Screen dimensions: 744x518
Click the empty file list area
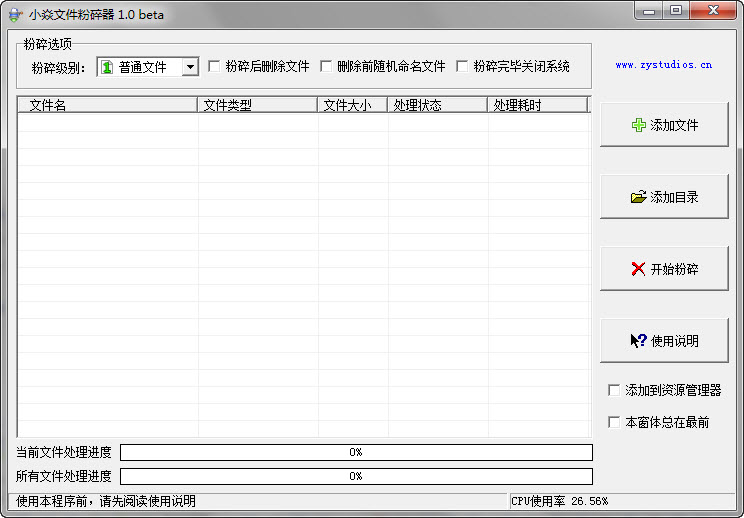(304, 275)
